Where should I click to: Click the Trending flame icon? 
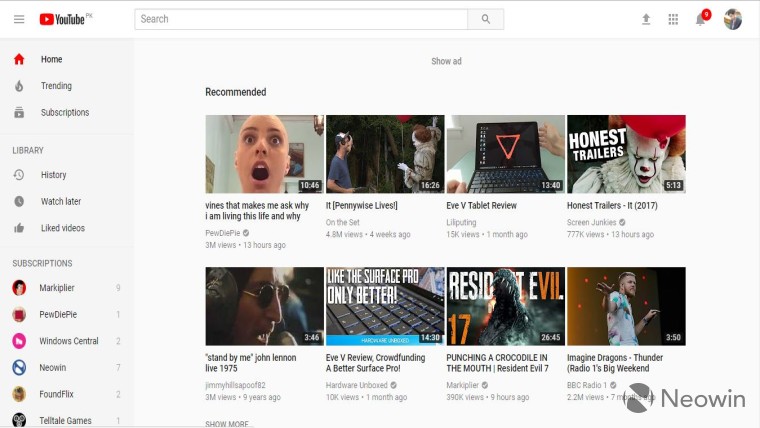[19, 86]
